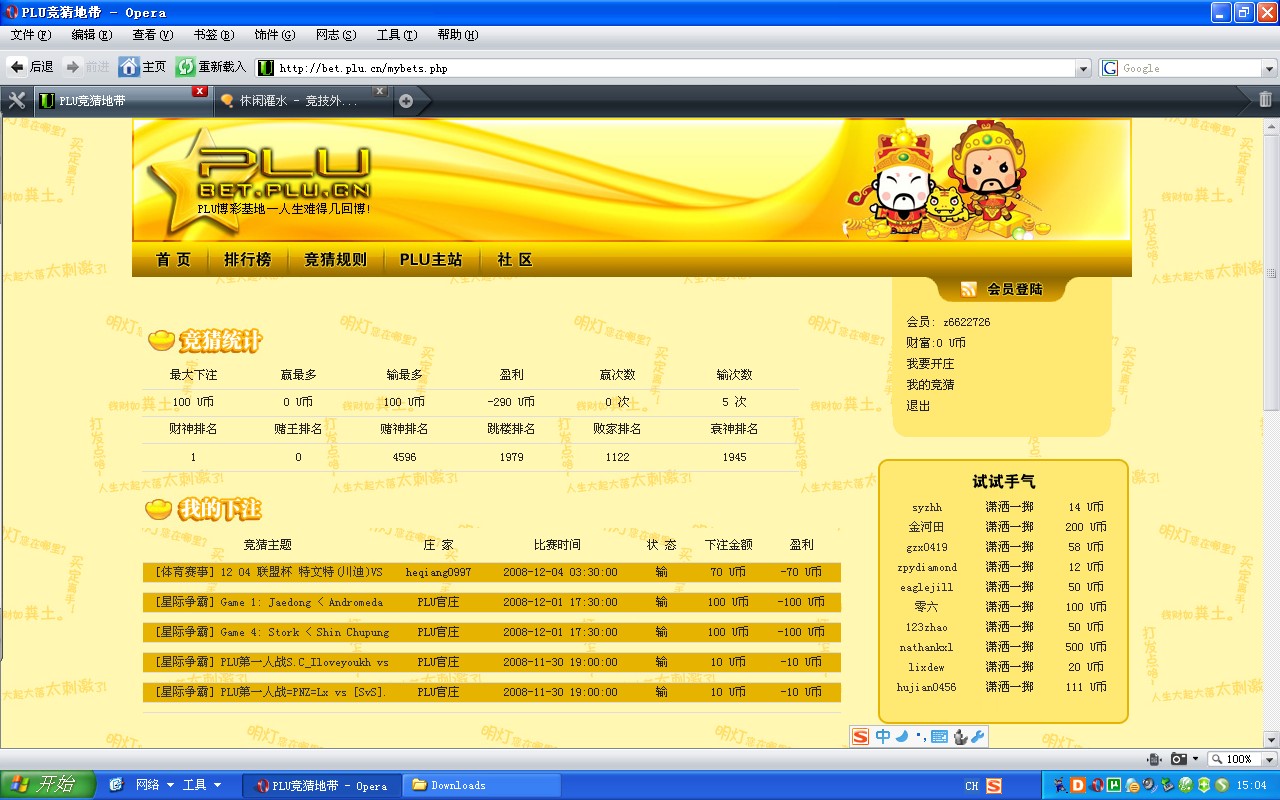1280x800 pixels.
Task: Click the orange D tray icon
Action: 1078,785
